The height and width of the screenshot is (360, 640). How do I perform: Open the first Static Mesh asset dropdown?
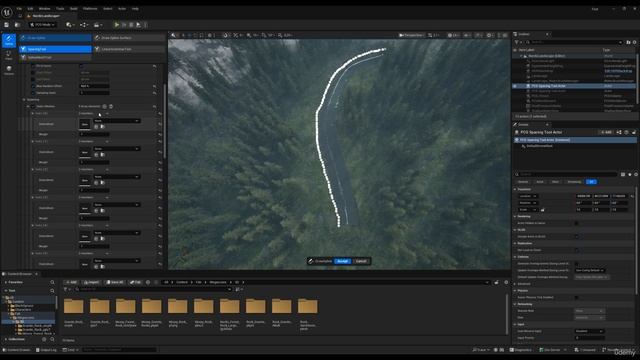117,121
